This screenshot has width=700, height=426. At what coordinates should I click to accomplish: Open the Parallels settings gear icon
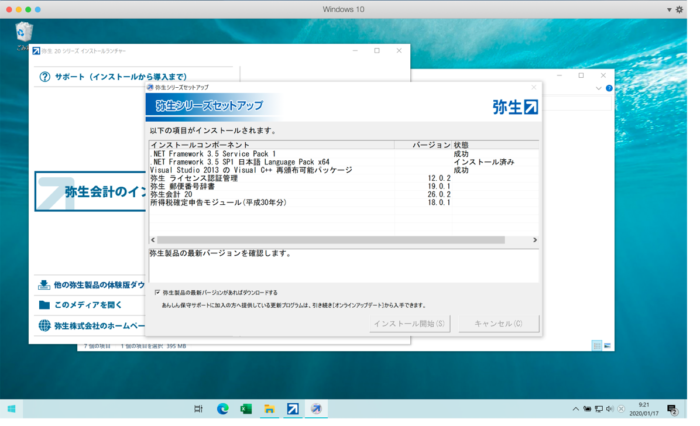[679, 9]
